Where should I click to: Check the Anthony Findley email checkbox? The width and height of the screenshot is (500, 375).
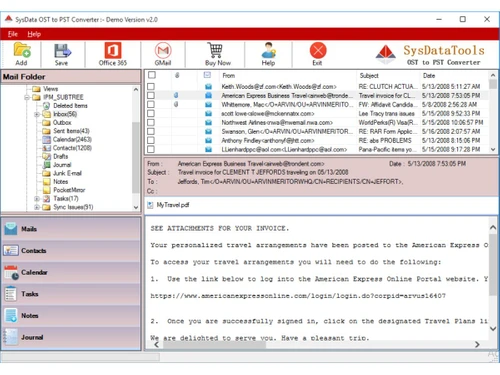tap(151, 140)
